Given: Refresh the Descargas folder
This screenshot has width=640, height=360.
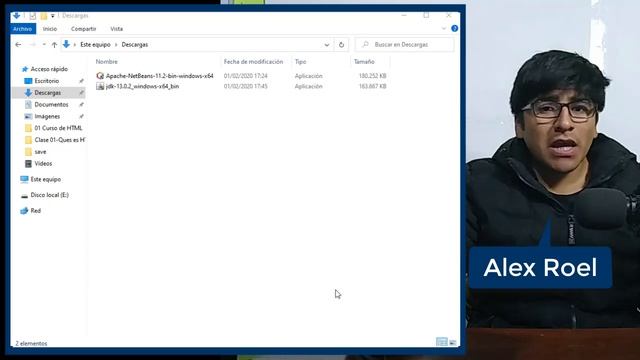Looking at the screenshot, I should [341, 45].
